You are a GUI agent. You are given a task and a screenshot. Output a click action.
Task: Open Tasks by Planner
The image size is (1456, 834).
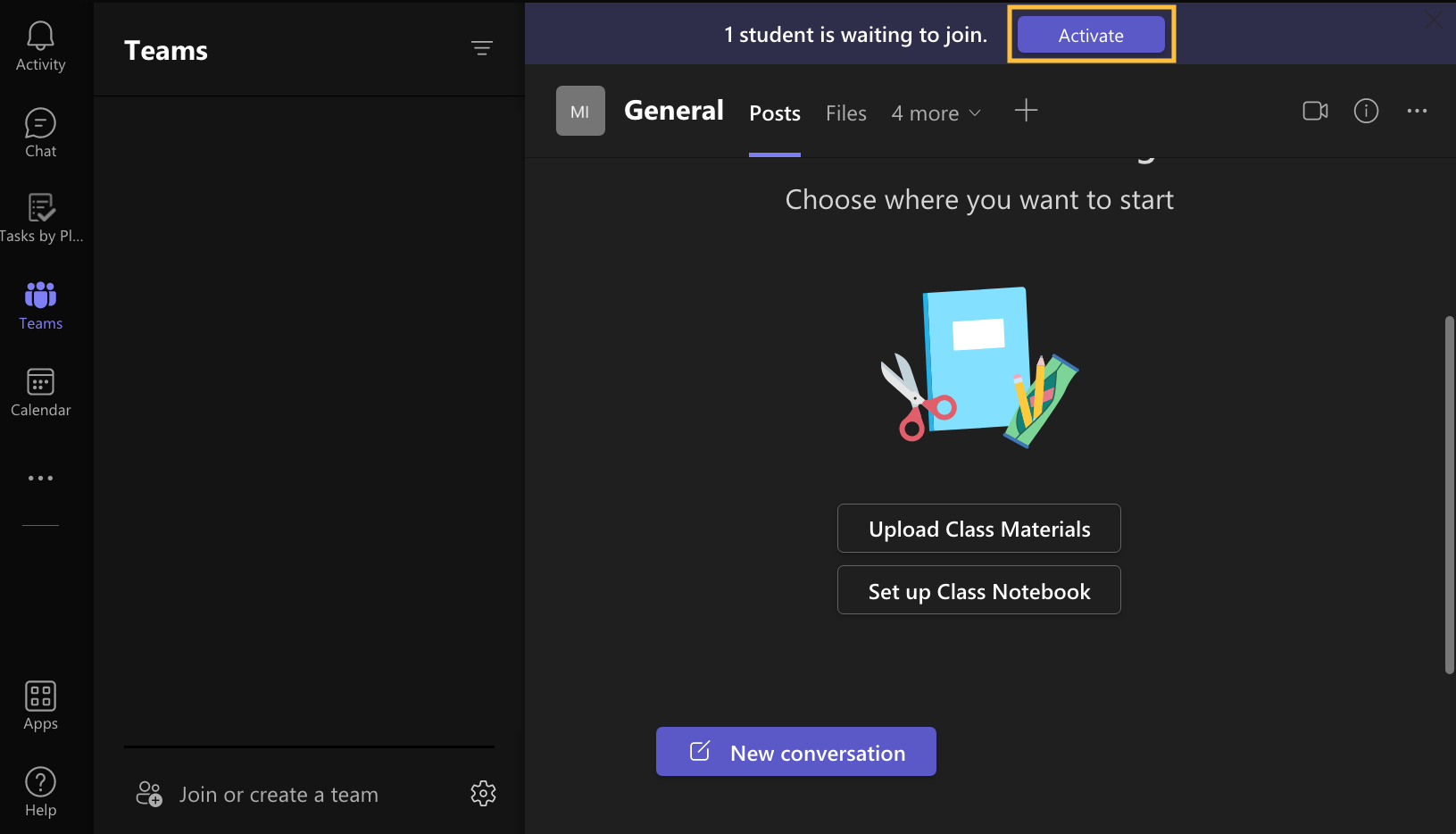[40, 216]
